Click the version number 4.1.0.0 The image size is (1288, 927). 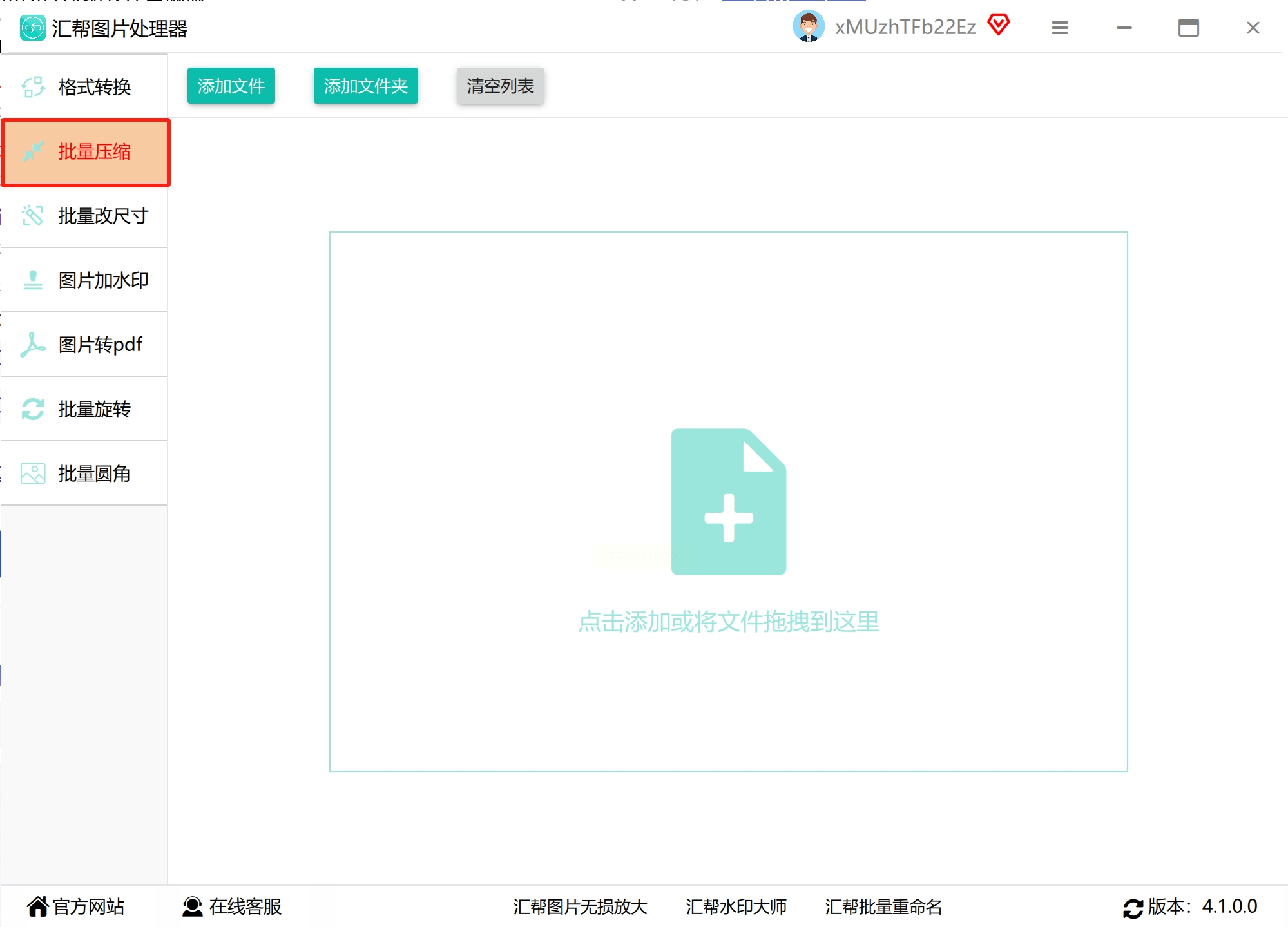tap(1230, 906)
